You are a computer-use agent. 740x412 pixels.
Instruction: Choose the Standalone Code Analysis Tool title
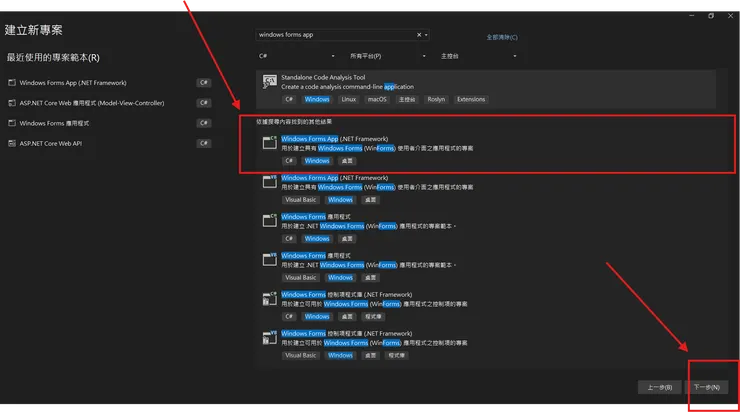(323, 77)
